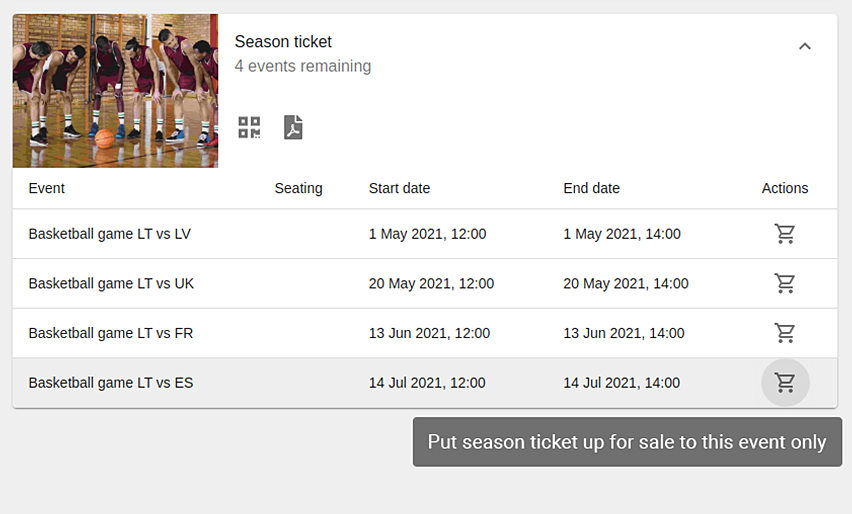Select the Basketball game LT vs LV row

click(110, 234)
